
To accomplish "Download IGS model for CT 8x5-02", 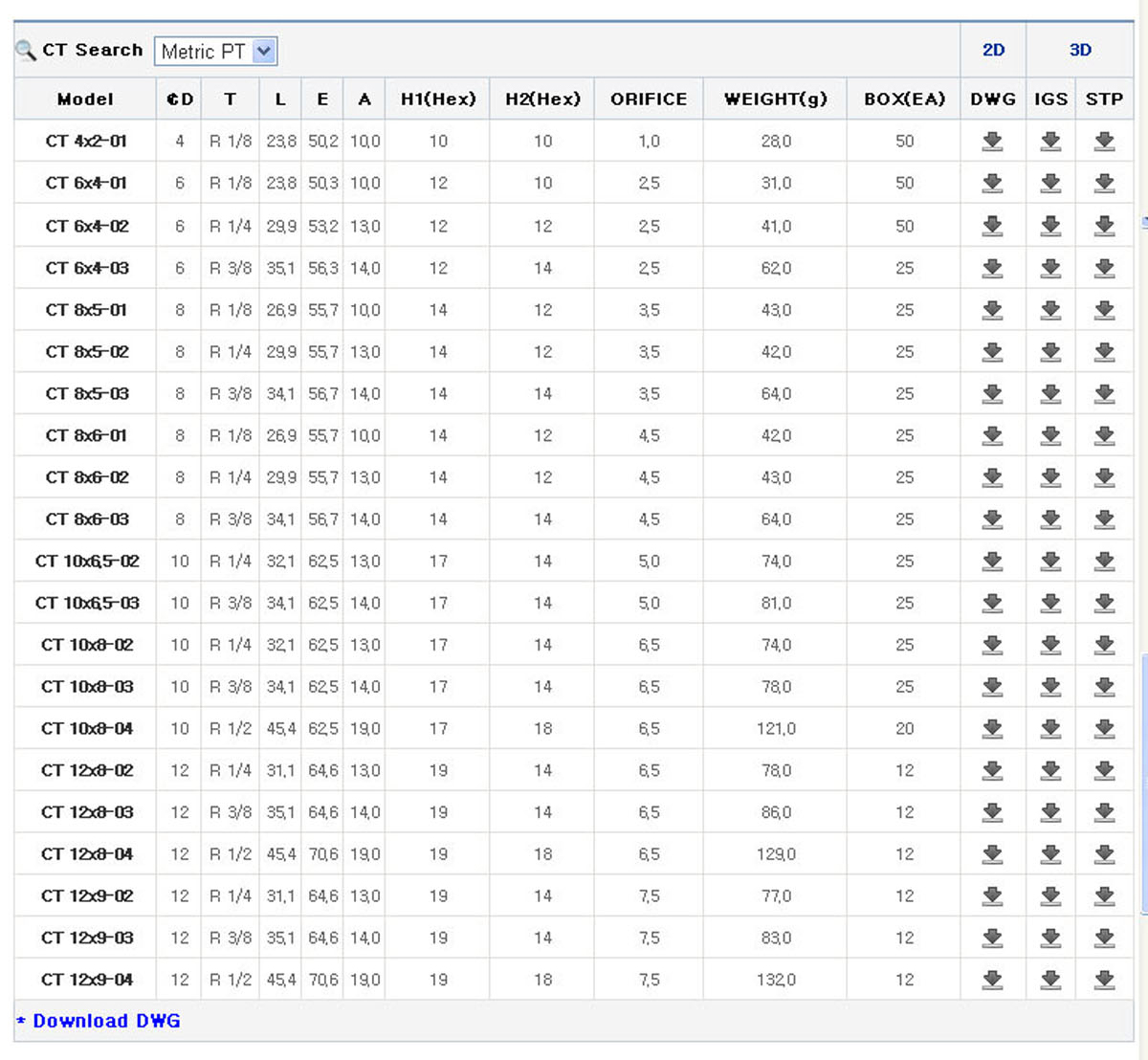I will (x=1050, y=352).
